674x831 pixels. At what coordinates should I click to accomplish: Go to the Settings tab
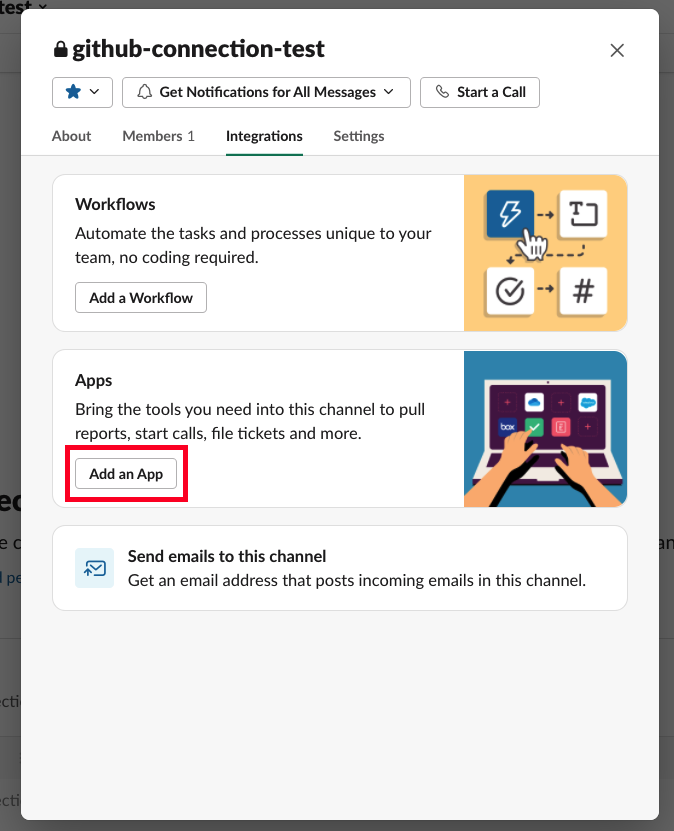click(x=359, y=136)
